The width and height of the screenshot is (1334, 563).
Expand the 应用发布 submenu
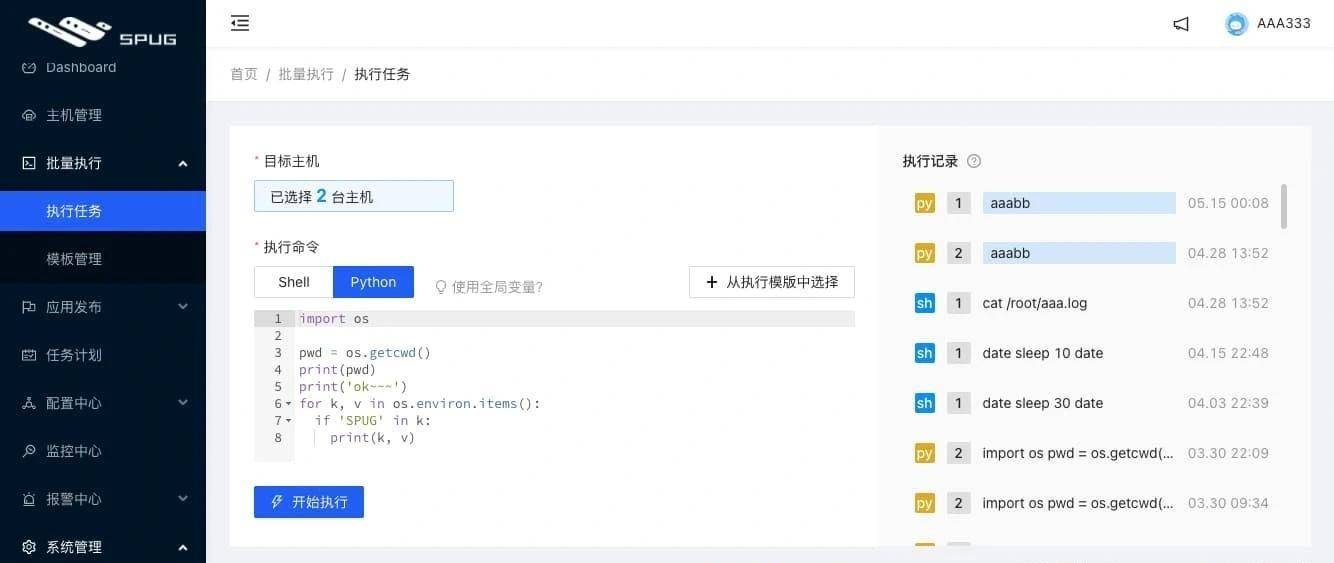(183, 307)
